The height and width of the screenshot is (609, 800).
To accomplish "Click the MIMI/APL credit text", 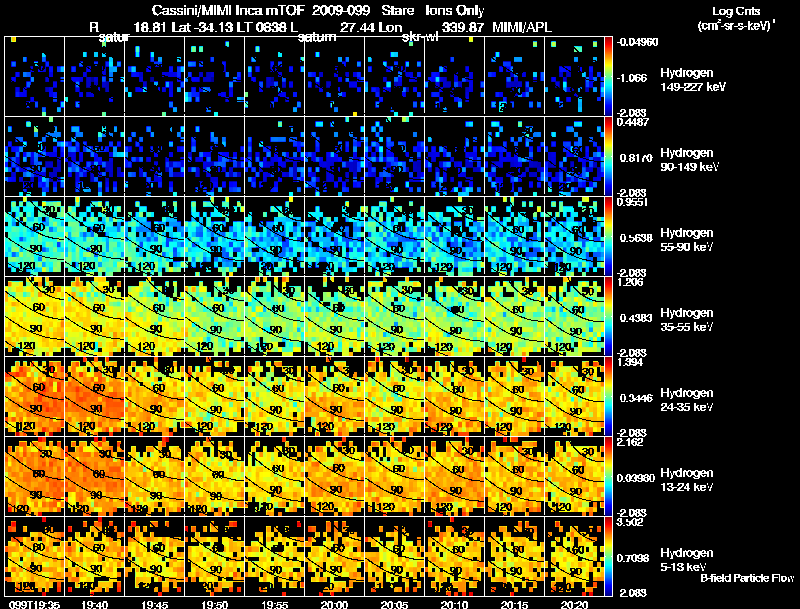I will pos(522,27).
